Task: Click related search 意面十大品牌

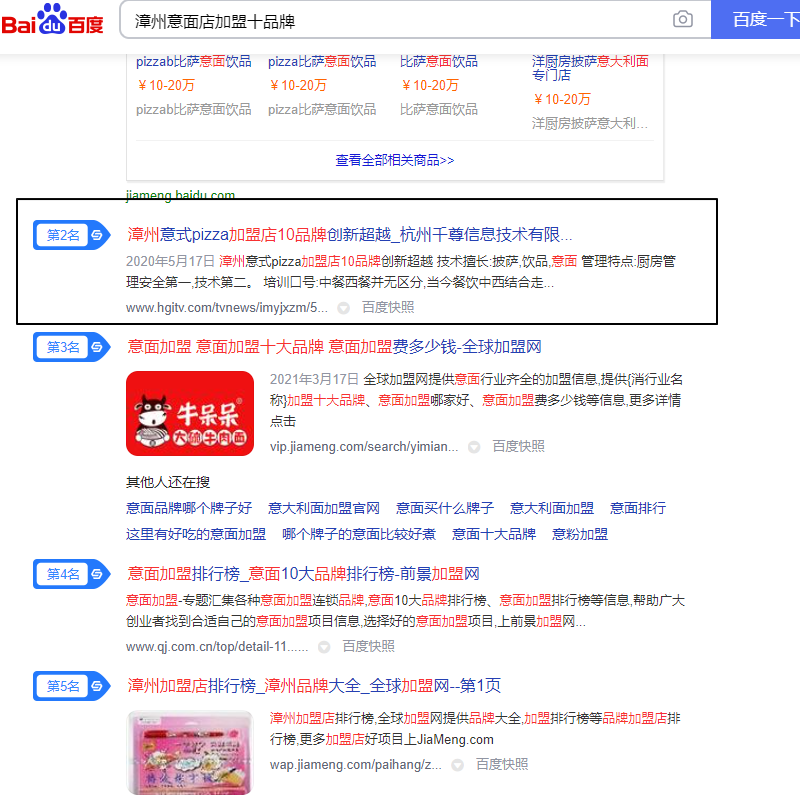Action: (x=494, y=534)
